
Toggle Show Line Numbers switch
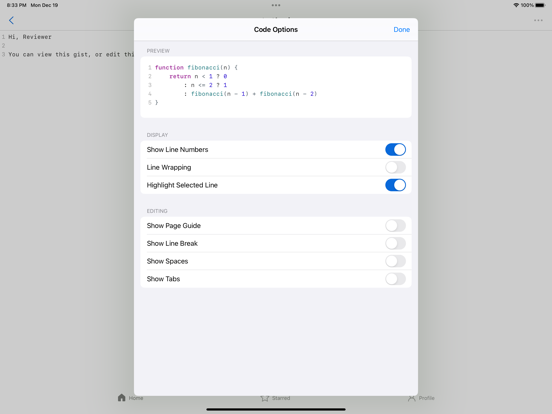click(395, 150)
